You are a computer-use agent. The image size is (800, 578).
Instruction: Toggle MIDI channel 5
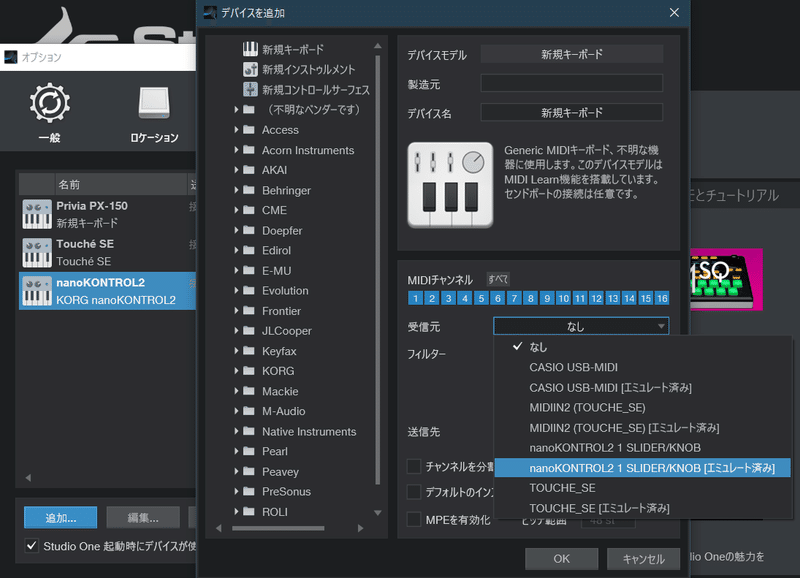[x=481, y=298]
